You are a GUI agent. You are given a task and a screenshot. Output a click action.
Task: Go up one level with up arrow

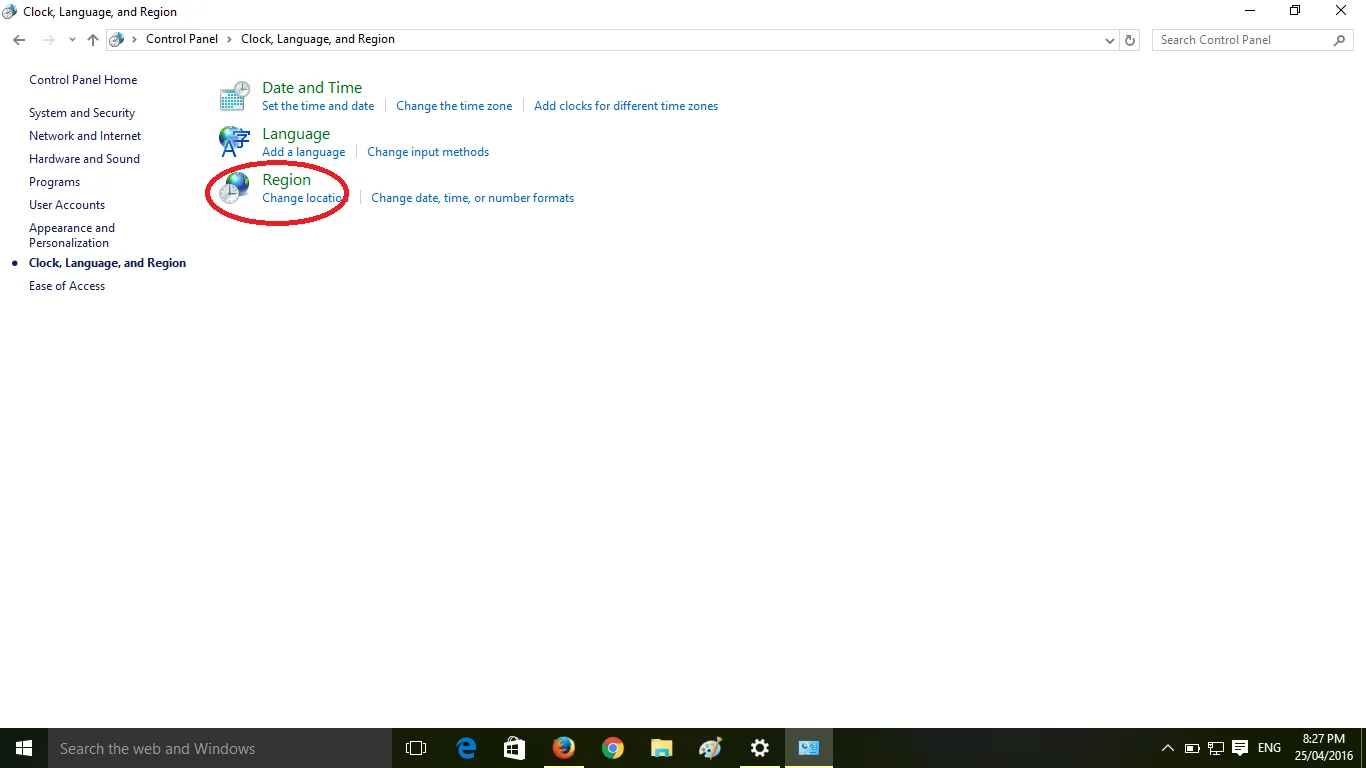(93, 40)
